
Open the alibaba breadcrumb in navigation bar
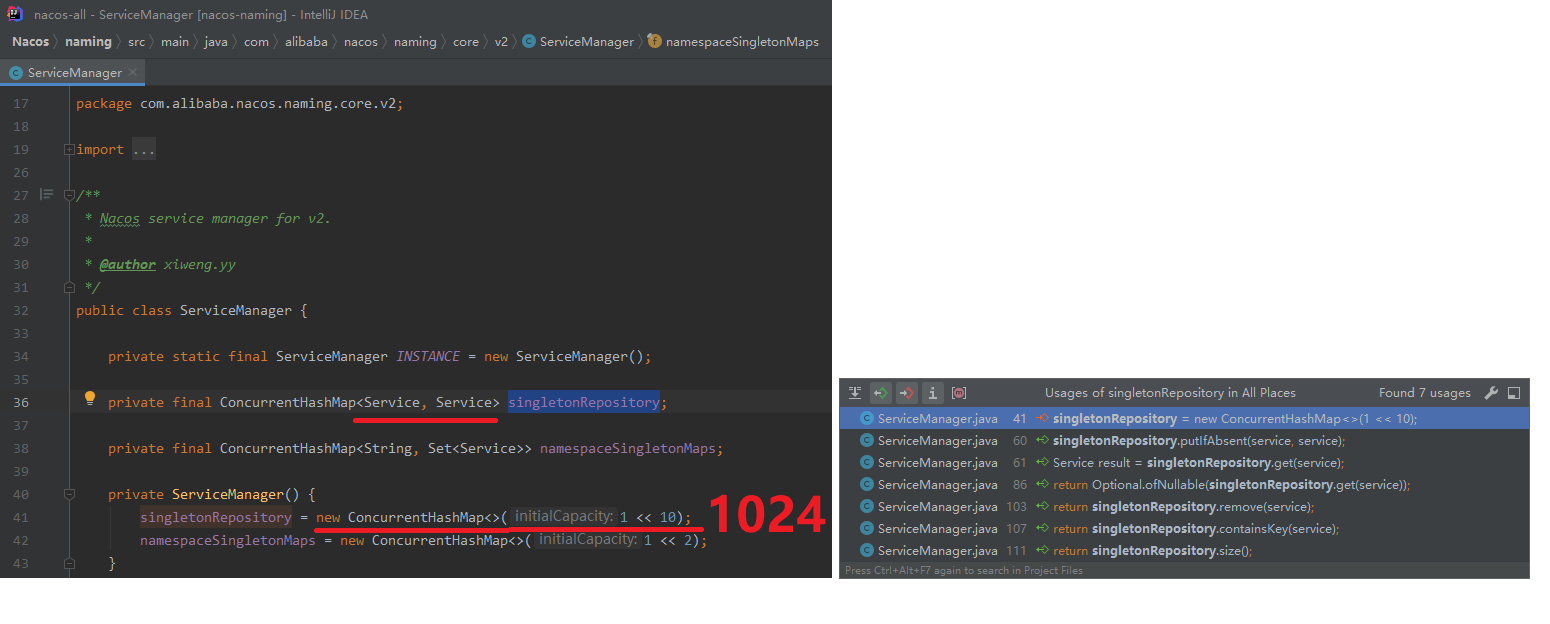tap(306, 42)
